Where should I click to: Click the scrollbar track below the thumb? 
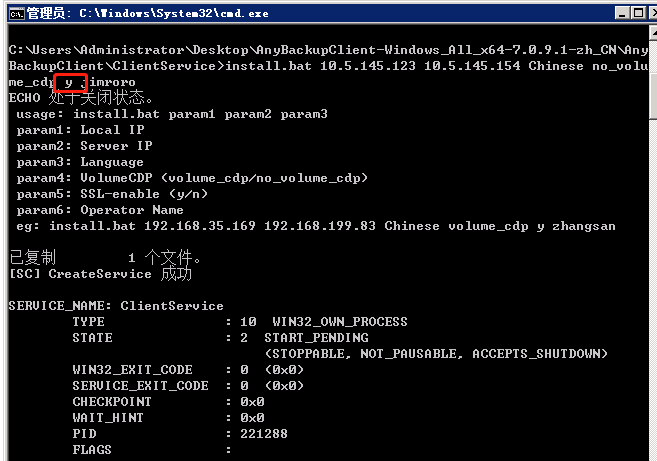653,289
